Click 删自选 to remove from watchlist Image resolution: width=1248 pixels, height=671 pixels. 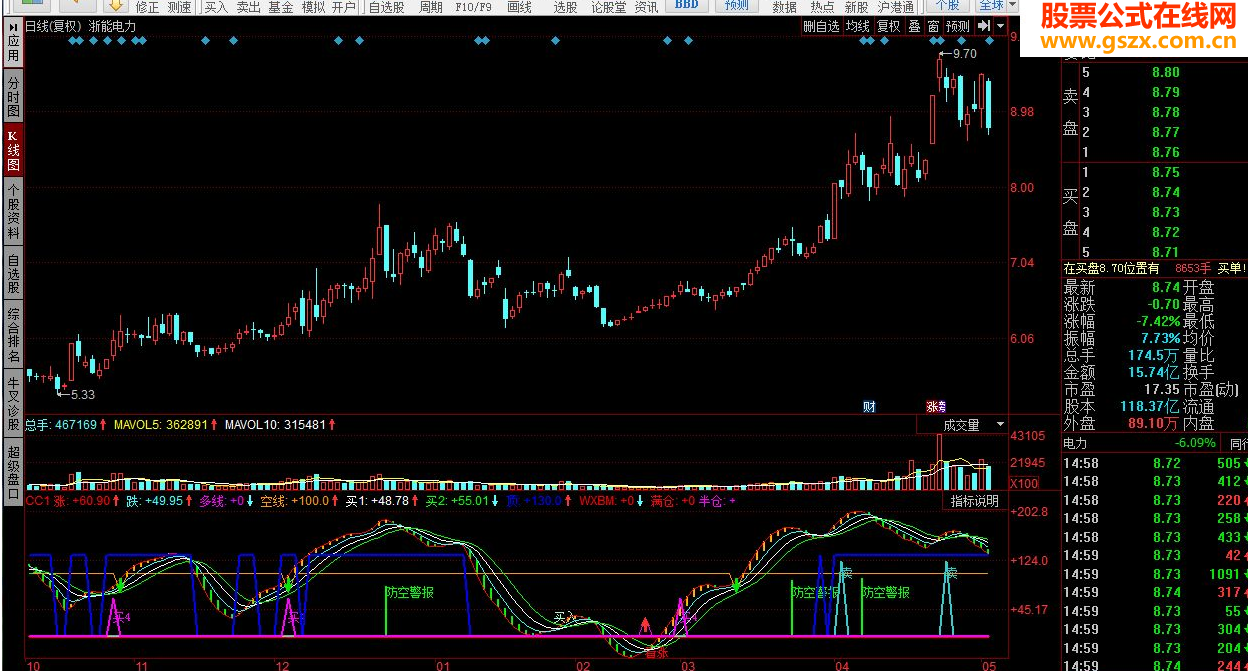coord(822,27)
